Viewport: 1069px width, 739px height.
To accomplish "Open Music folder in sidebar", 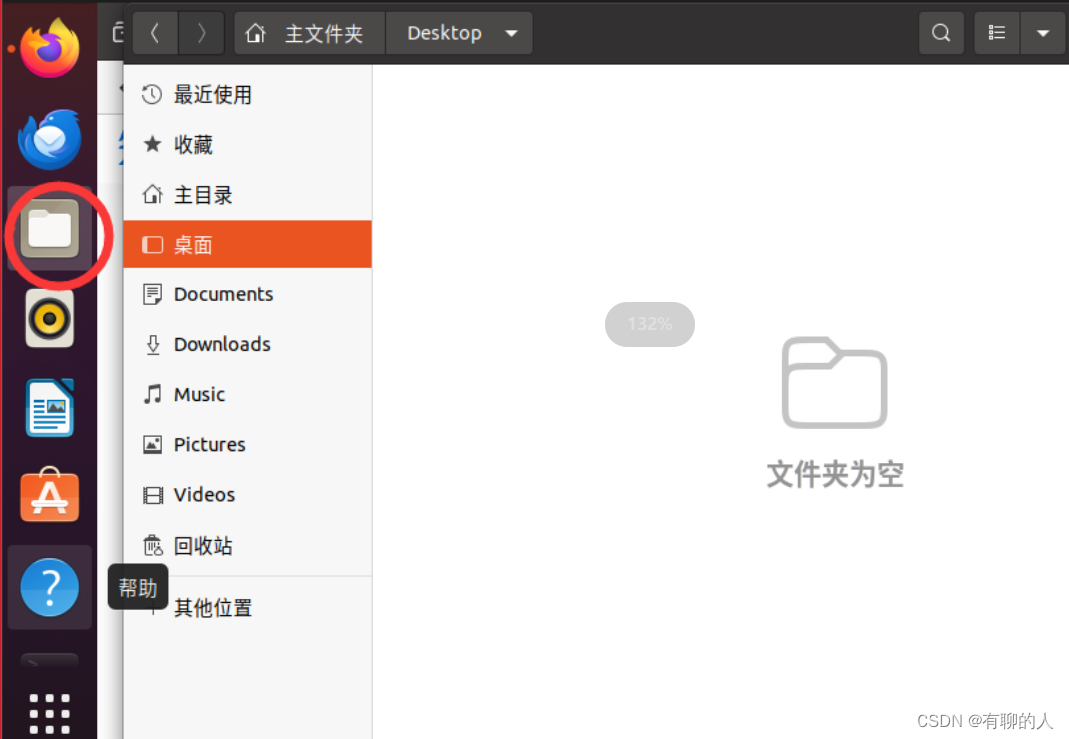I will click(247, 394).
